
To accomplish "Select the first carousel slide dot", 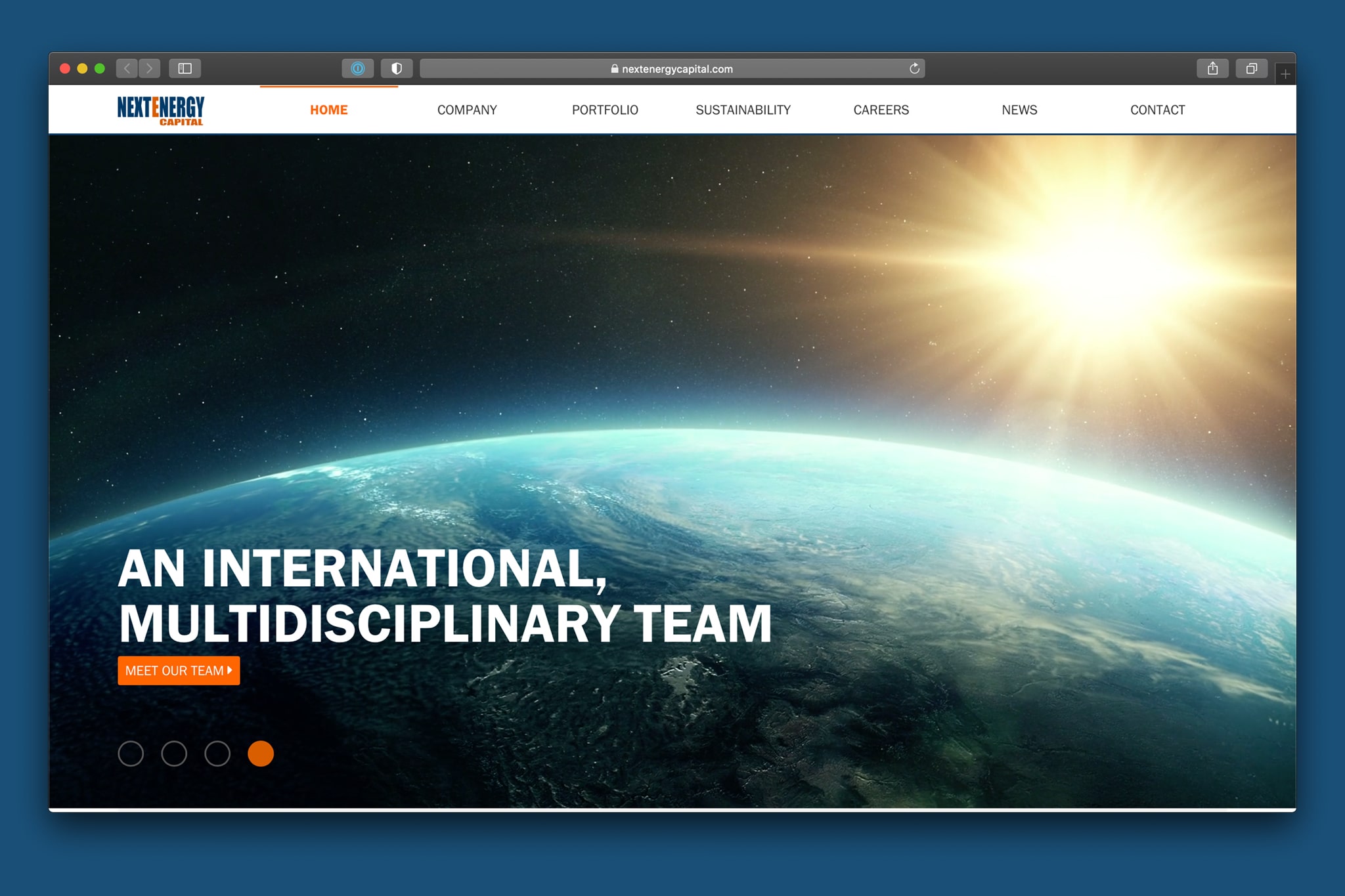I will [131, 754].
